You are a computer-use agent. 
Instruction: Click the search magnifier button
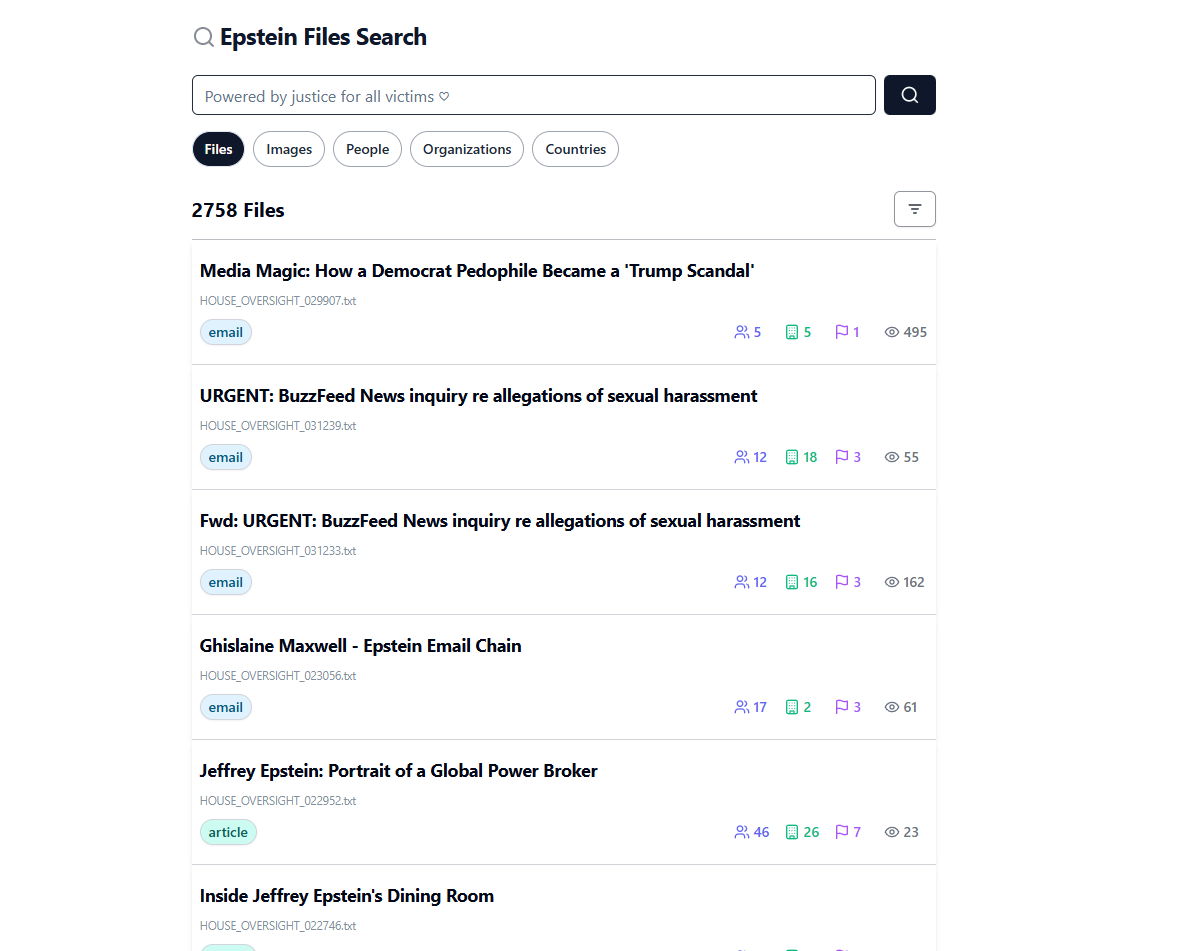[909, 94]
